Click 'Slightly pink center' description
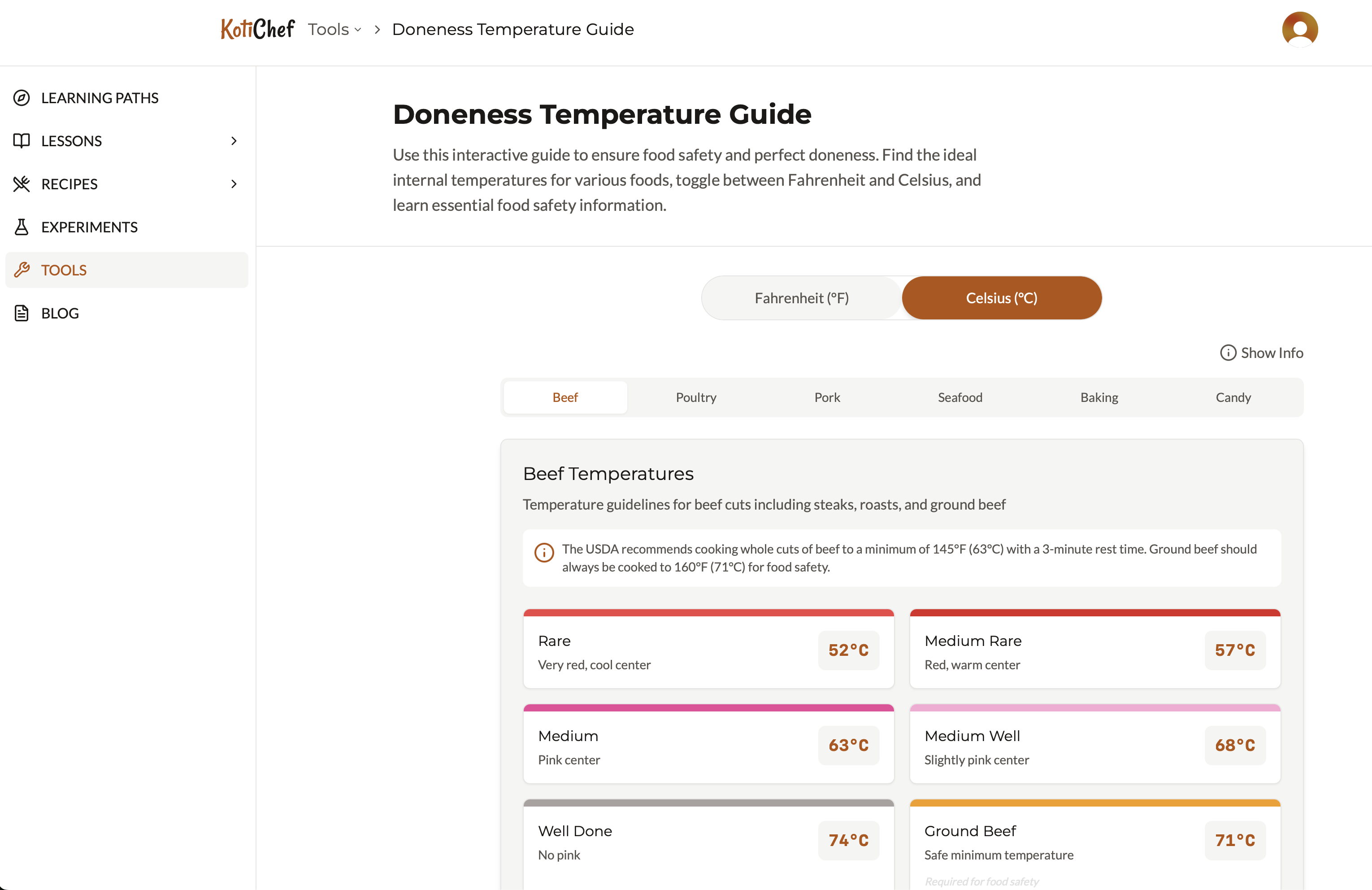 (977, 760)
